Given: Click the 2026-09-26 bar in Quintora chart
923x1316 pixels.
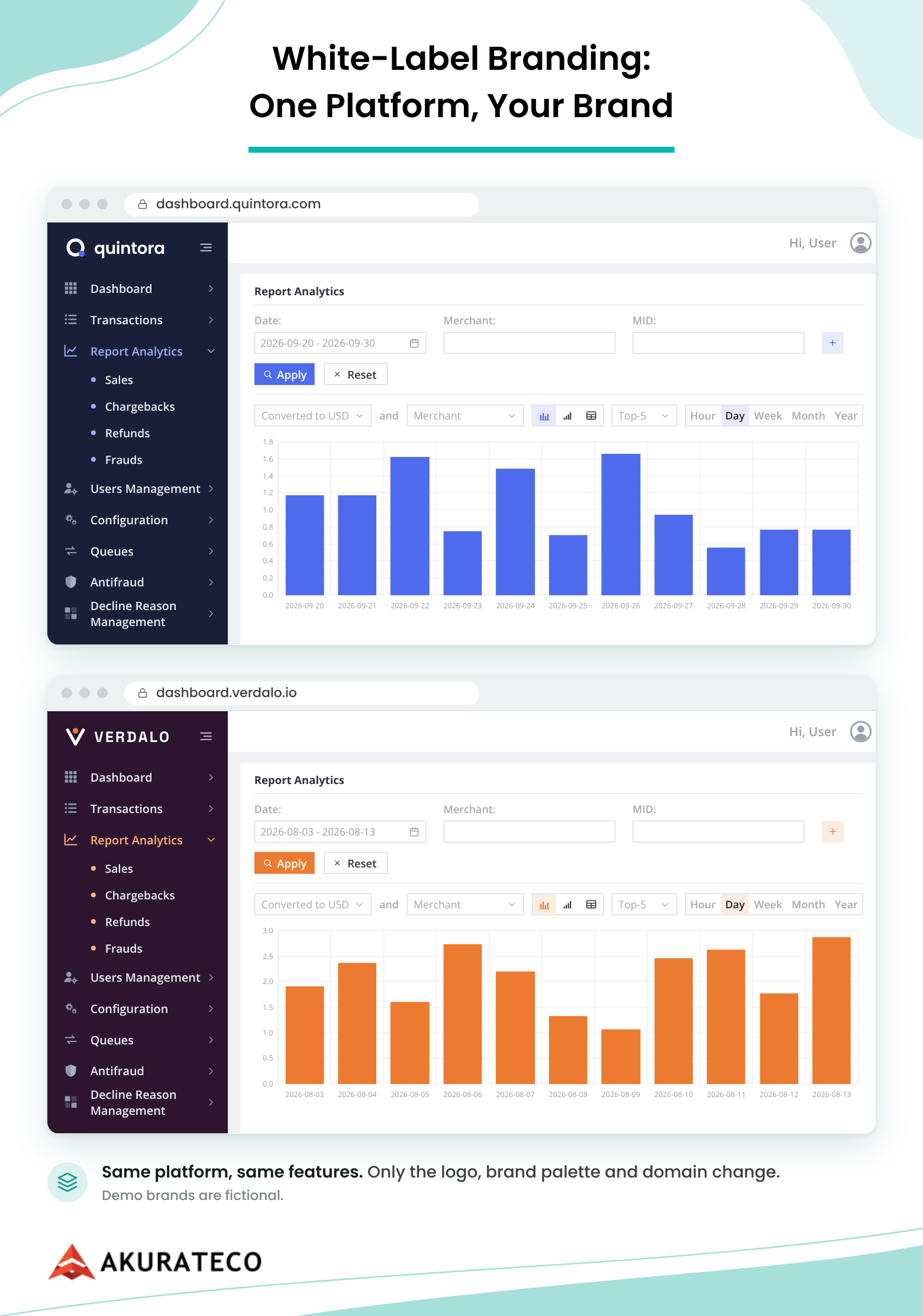Looking at the screenshot, I should coord(621,524).
